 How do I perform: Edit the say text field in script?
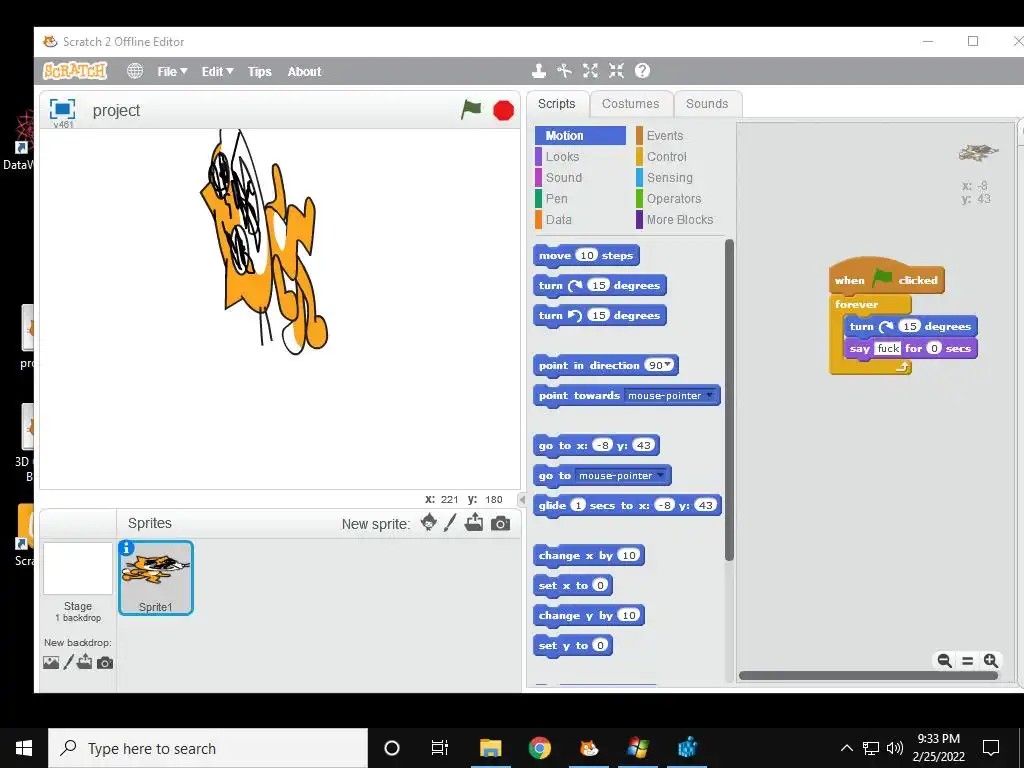[x=888, y=348]
